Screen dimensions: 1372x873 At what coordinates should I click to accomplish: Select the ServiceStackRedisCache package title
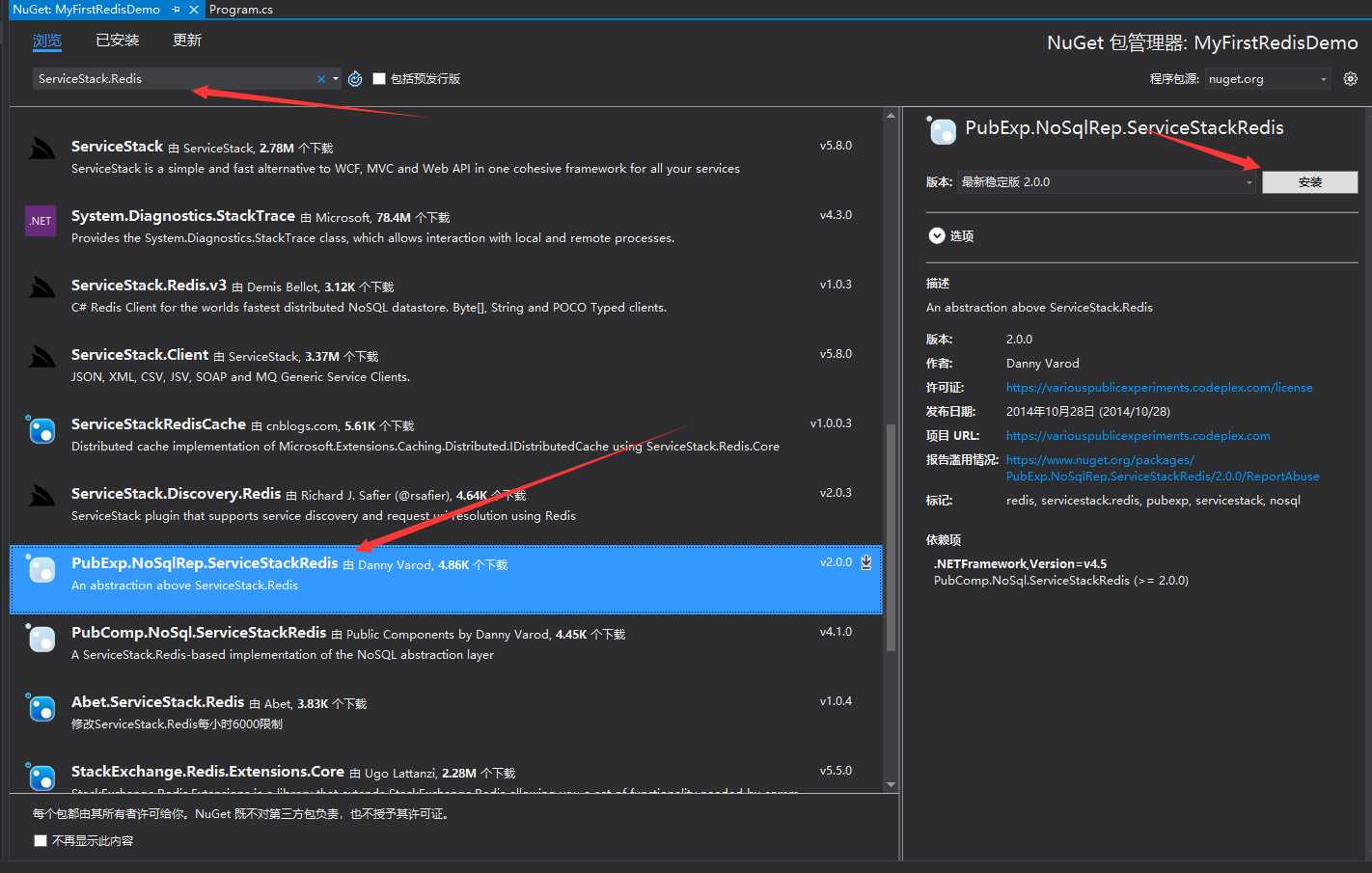click(x=158, y=424)
